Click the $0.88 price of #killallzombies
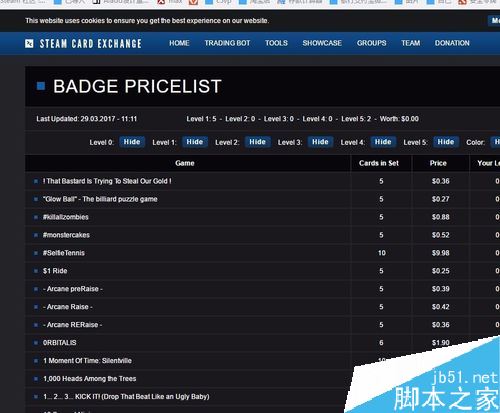The height and width of the screenshot is (413, 500). point(441,217)
